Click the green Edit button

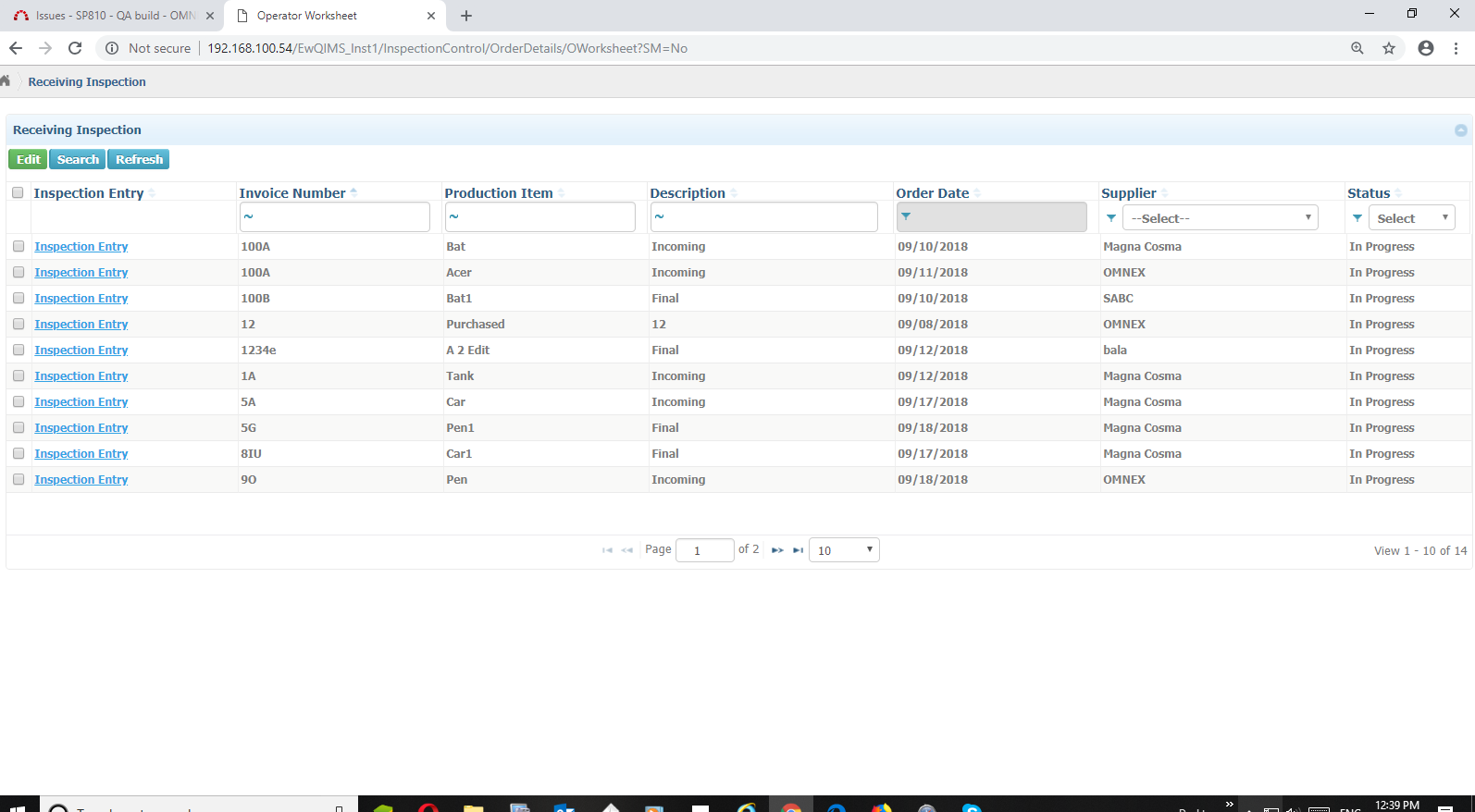[29, 159]
